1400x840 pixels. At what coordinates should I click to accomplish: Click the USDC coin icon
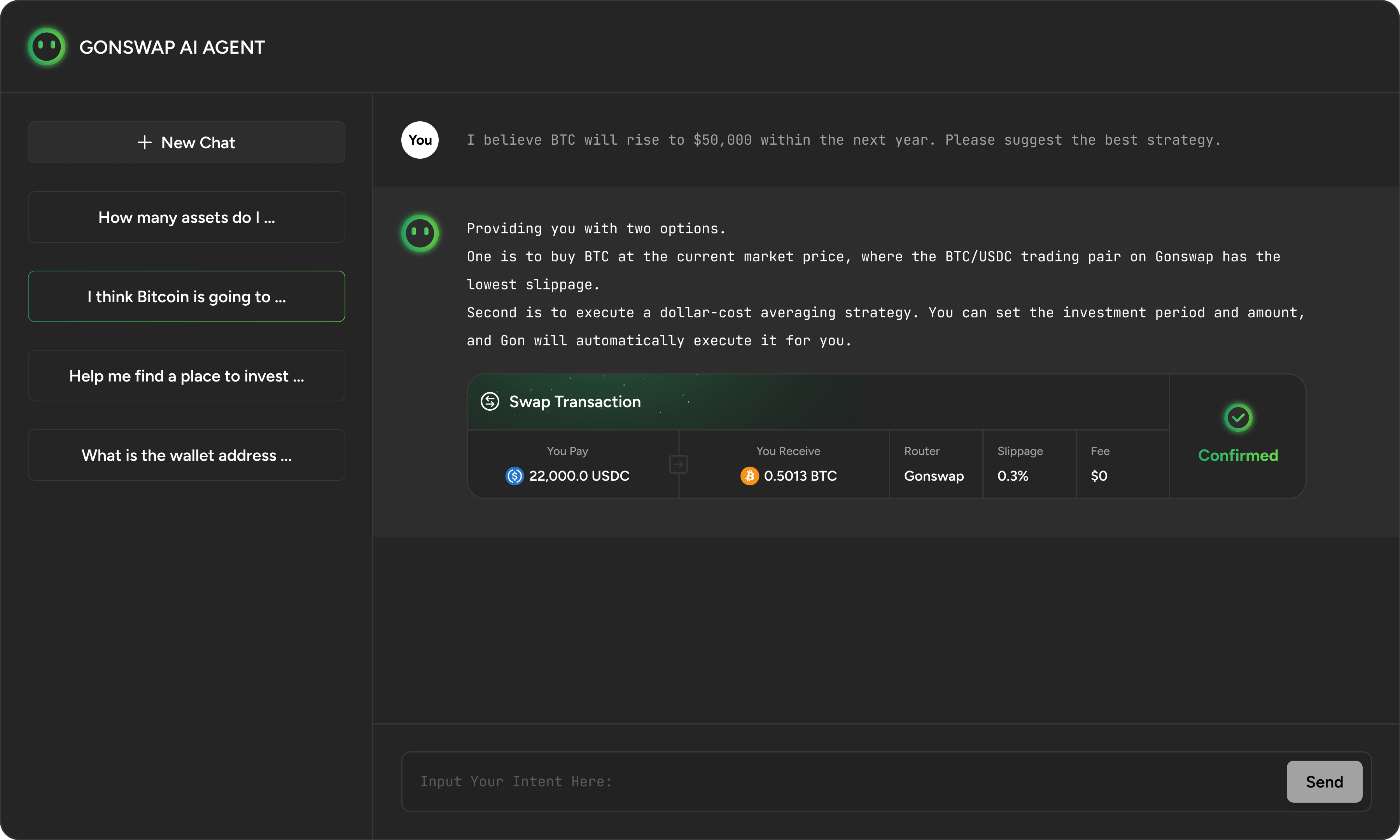pyautogui.click(x=514, y=476)
